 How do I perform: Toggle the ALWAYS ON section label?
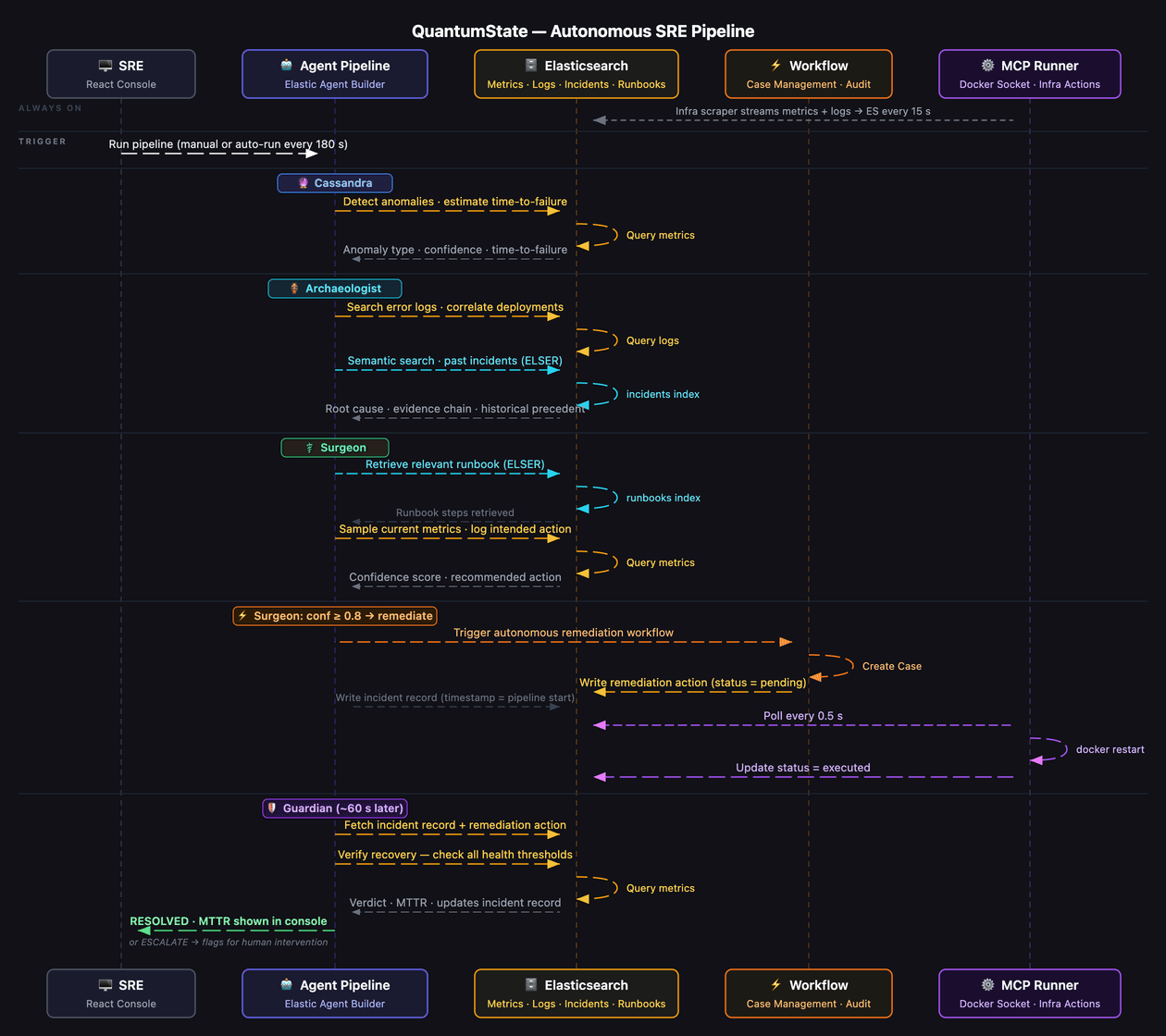click(50, 107)
